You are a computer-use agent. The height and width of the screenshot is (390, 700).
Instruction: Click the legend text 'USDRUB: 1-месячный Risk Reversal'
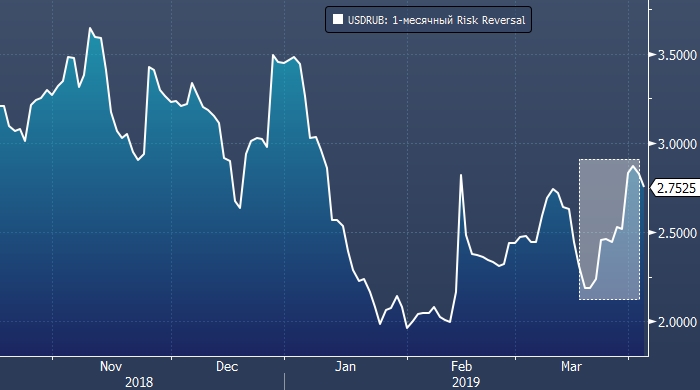[x=436, y=20]
